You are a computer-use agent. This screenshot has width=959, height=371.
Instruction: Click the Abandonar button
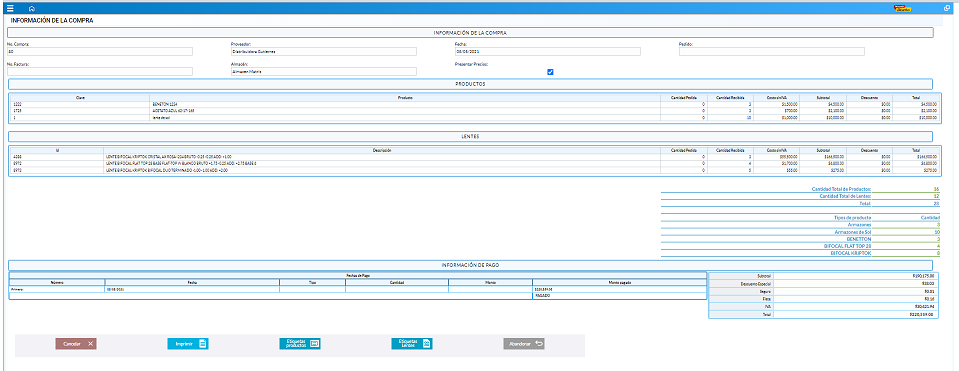524,344
